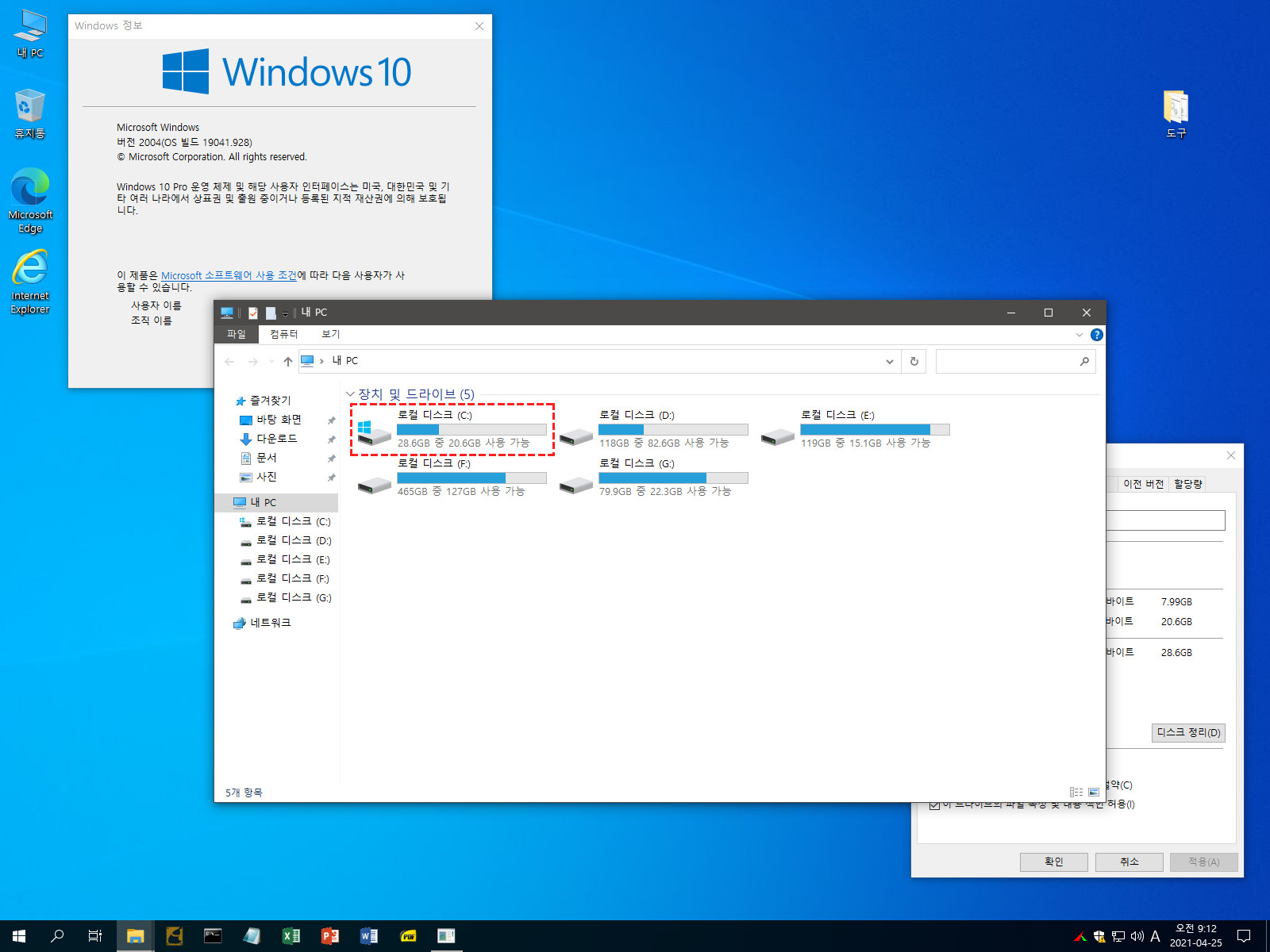This screenshot has height=952, width=1270.
Task: Select 로컬 디스크 (D:) drive tile
Action: (x=653, y=429)
